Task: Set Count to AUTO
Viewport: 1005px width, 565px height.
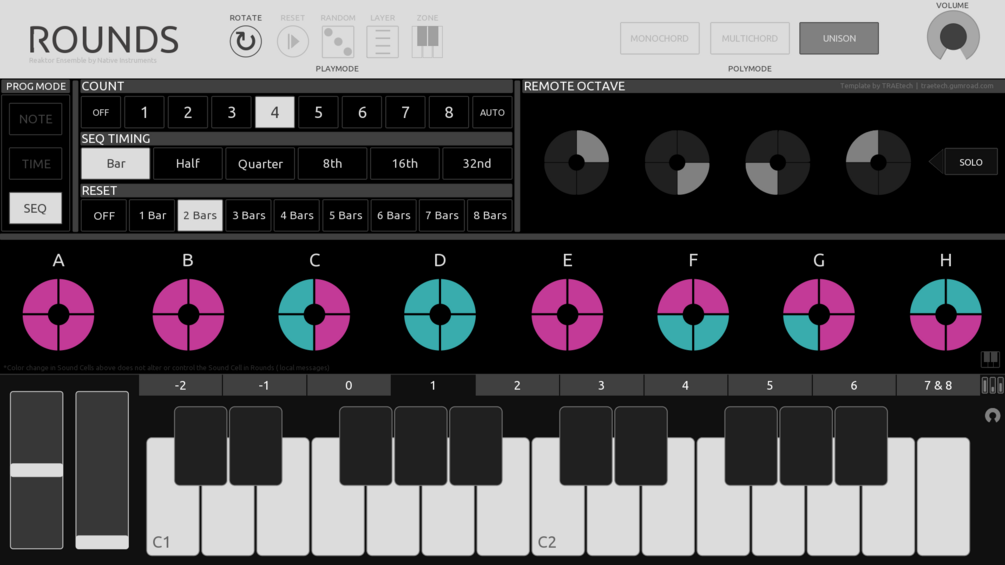Action: tap(492, 112)
